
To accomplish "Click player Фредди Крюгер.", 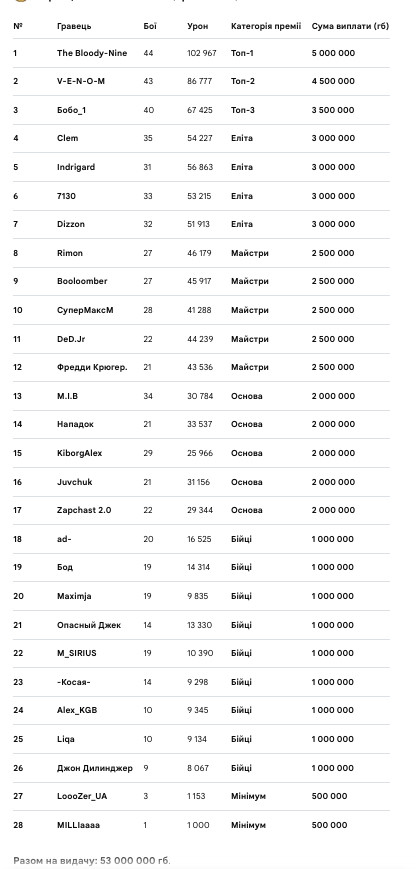I will (92, 367).
